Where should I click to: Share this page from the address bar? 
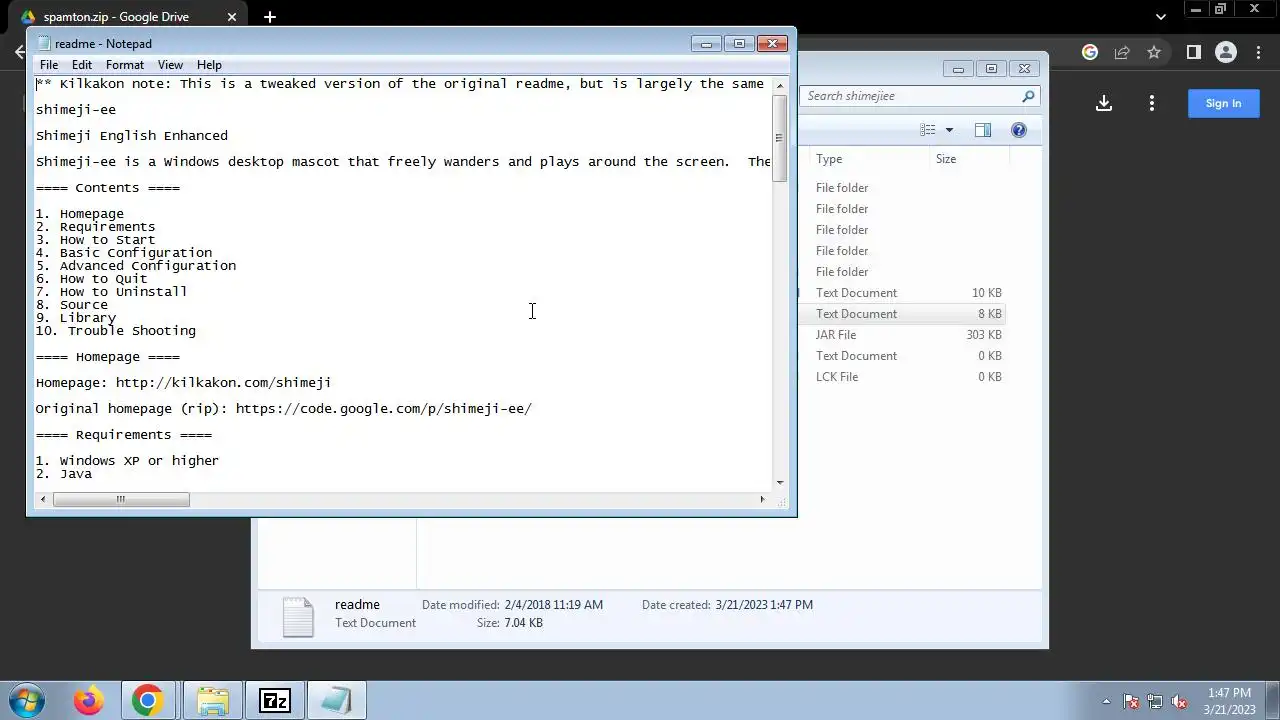[x=1122, y=52]
